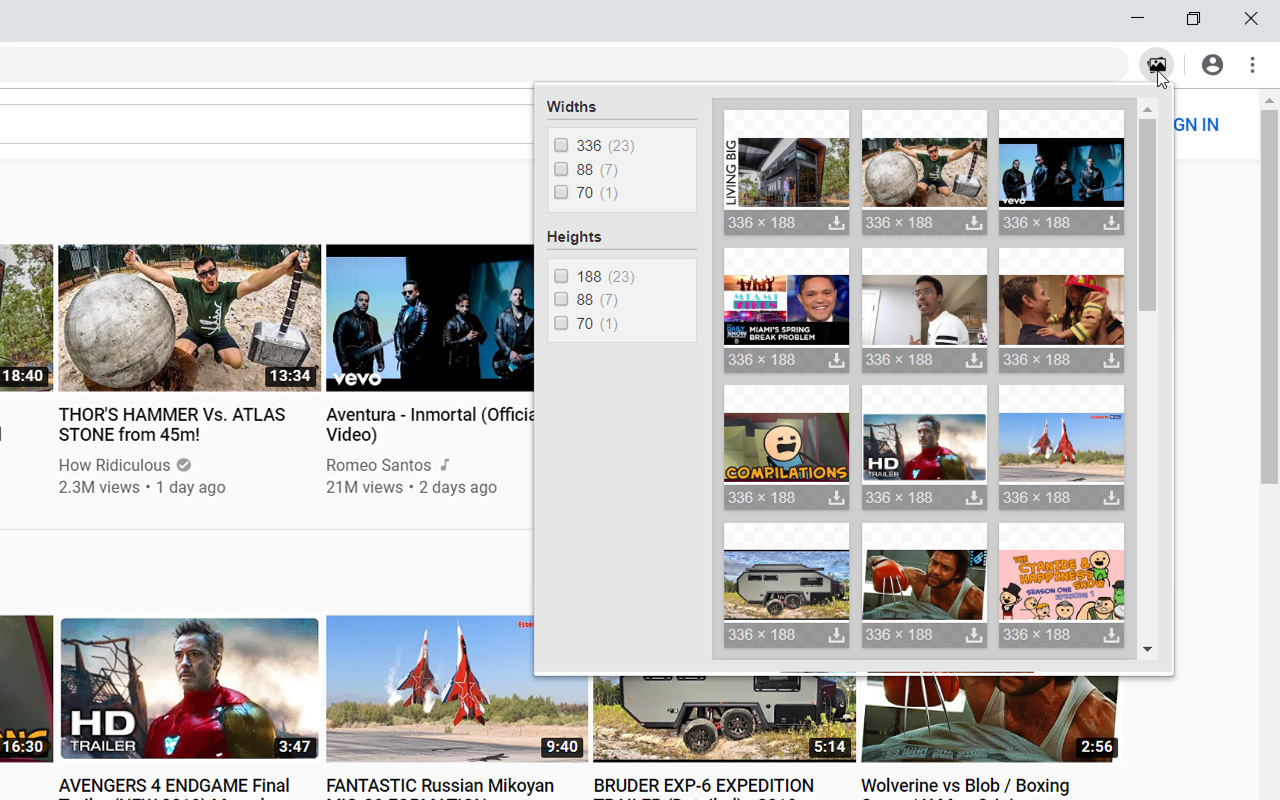Download the Wolverine claws image
This screenshot has width=1280, height=800.
point(973,635)
